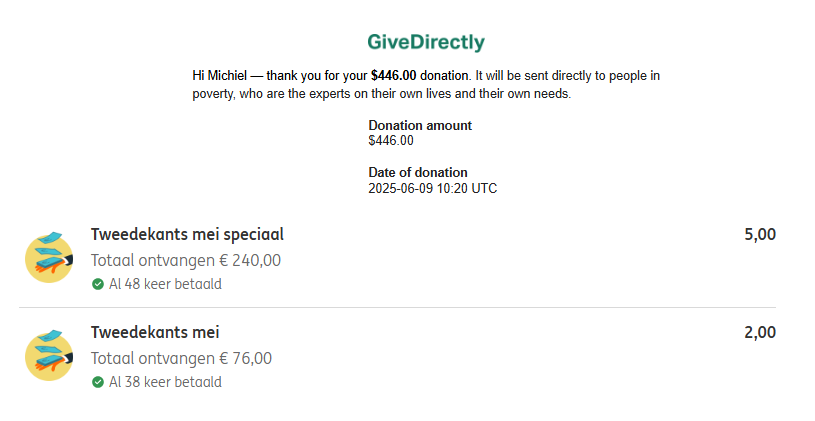Open the Tweedekants mei speciaal money icon
This screenshot has width=815, height=421.
tap(49, 257)
